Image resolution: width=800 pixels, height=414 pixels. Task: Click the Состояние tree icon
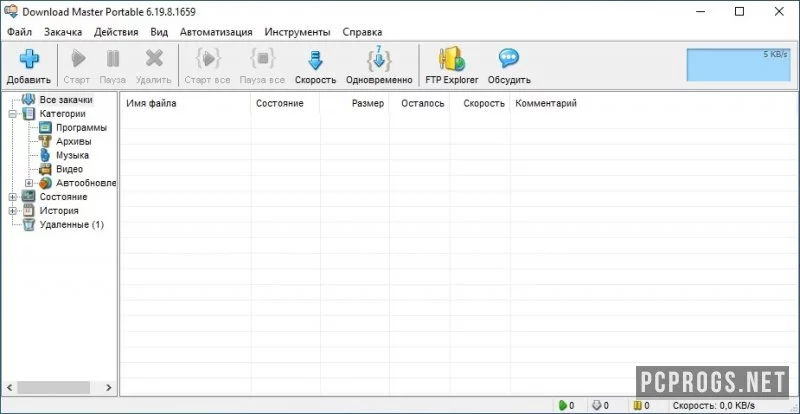(x=29, y=197)
